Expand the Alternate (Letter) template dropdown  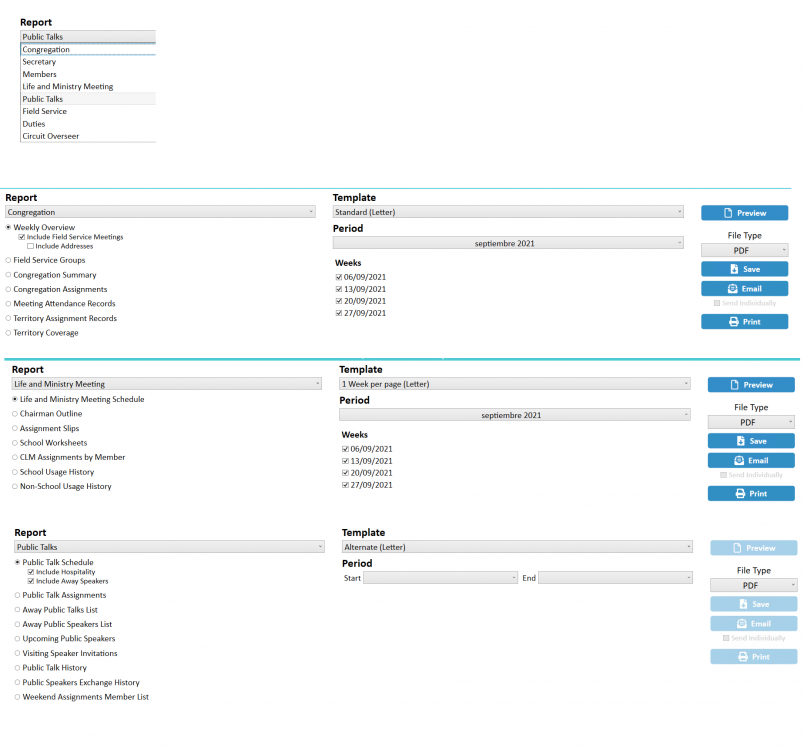(x=517, y=547)
